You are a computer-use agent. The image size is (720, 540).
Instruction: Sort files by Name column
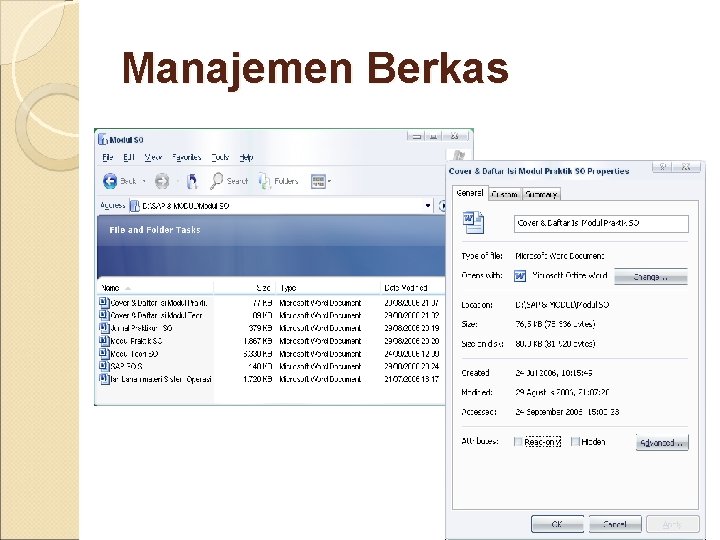[155, 288]
